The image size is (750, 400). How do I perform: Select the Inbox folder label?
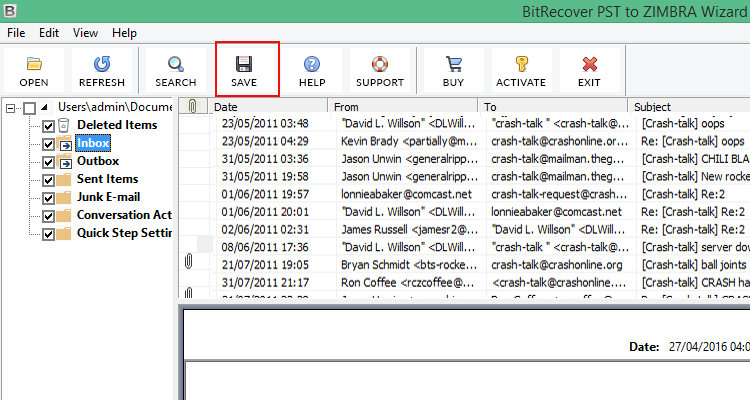(x=93, y=143)
